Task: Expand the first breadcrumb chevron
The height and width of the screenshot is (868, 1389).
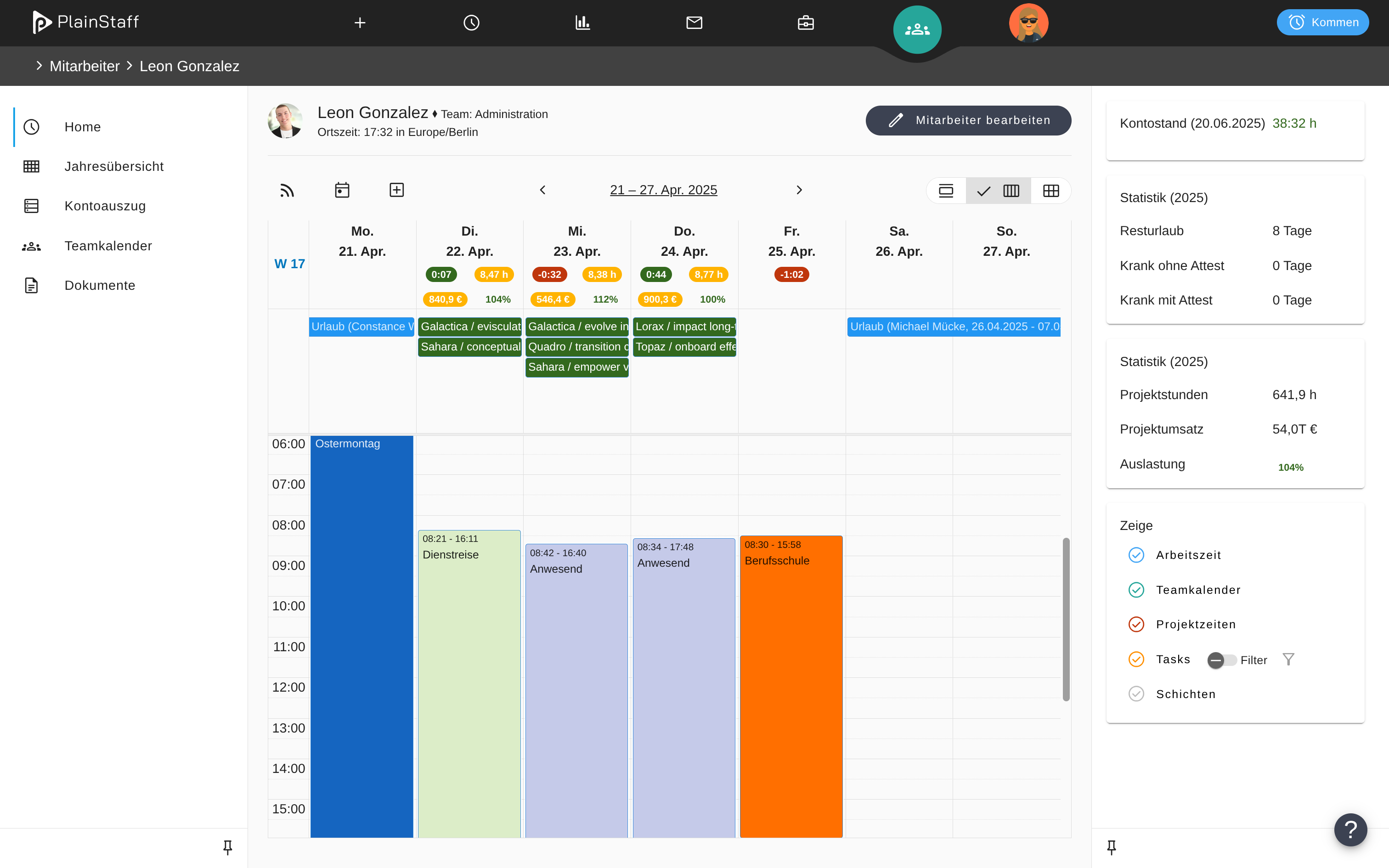Action: tap(39, 65)
